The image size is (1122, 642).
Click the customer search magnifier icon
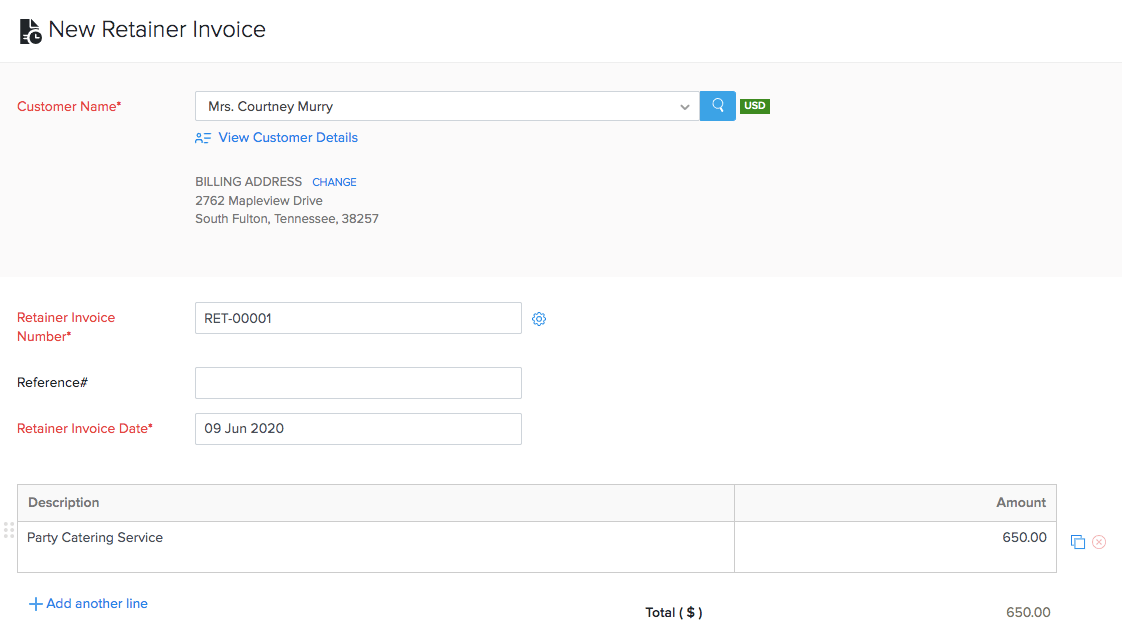[x=717, y=105]
